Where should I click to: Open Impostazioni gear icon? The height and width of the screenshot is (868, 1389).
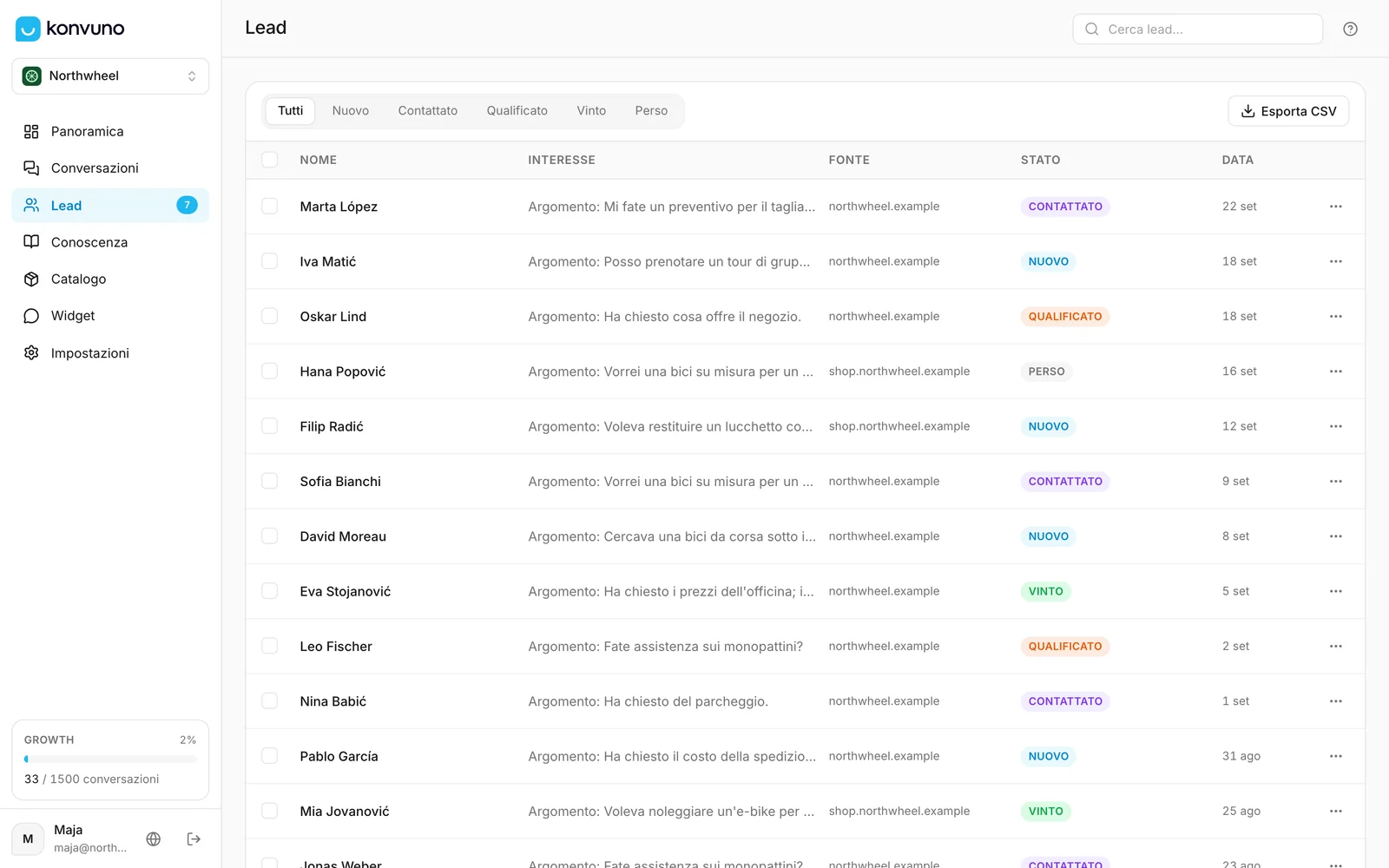point(31,353)
